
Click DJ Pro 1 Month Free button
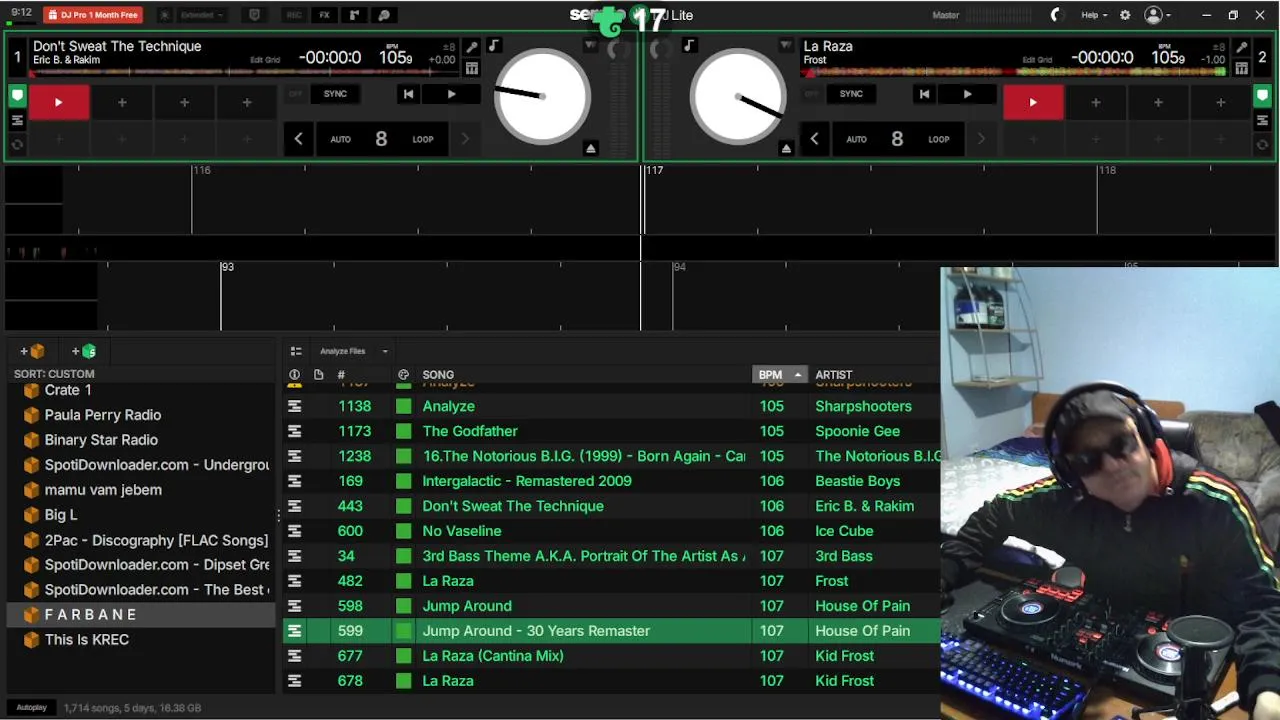tap(93, 15)
